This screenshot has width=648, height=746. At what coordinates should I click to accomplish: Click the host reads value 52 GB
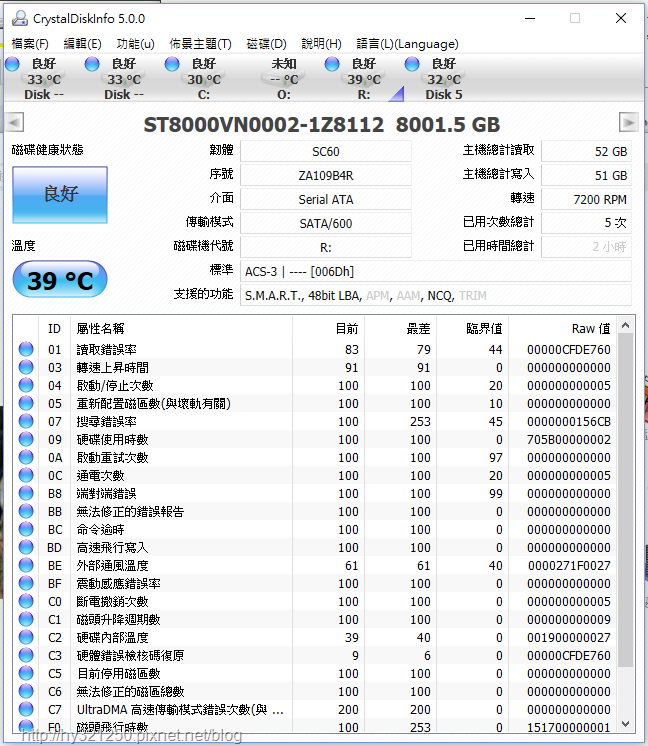(x=586, y=152)
